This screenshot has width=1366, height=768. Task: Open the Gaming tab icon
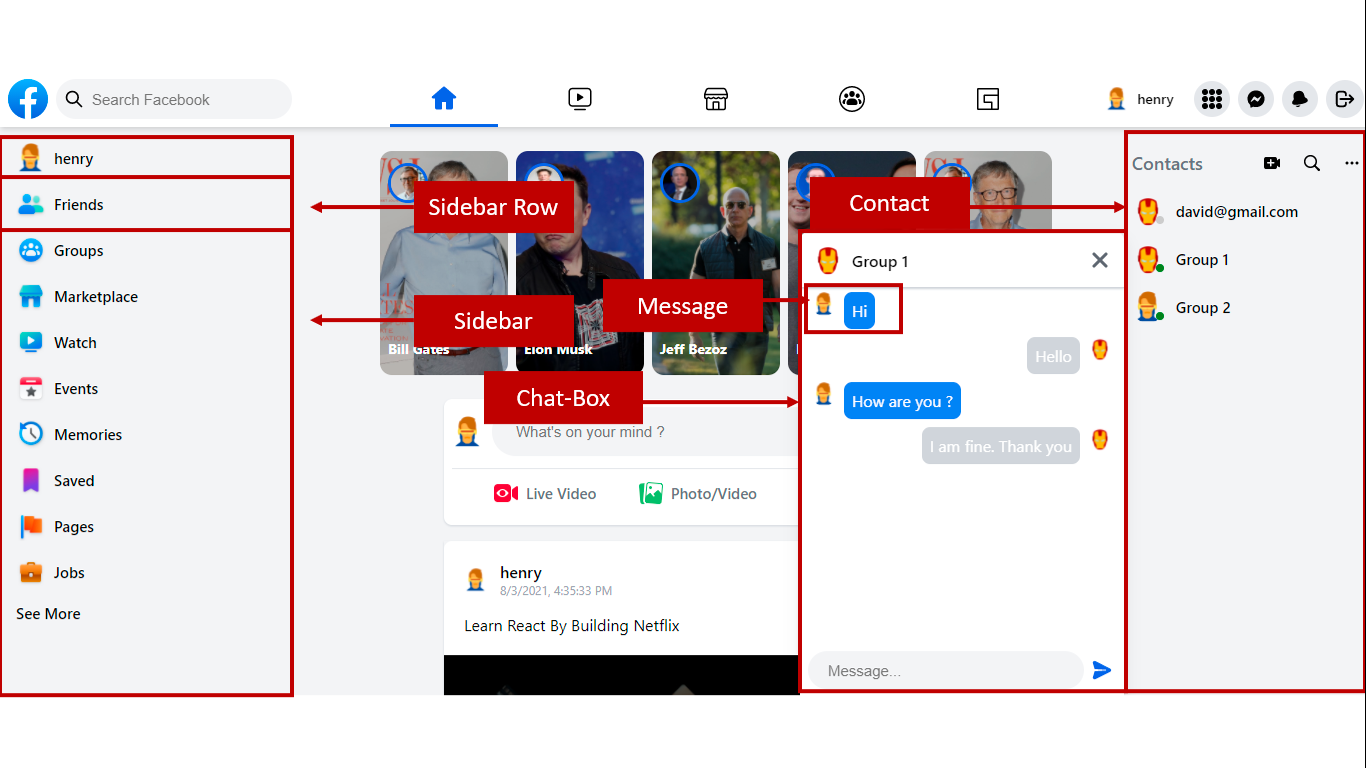pos(988,99)
